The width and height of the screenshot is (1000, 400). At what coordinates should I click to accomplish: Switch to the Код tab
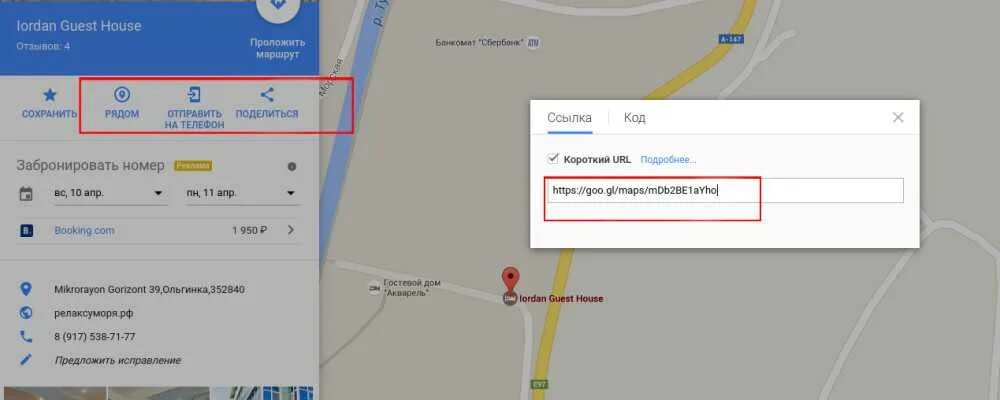[635, 118]
